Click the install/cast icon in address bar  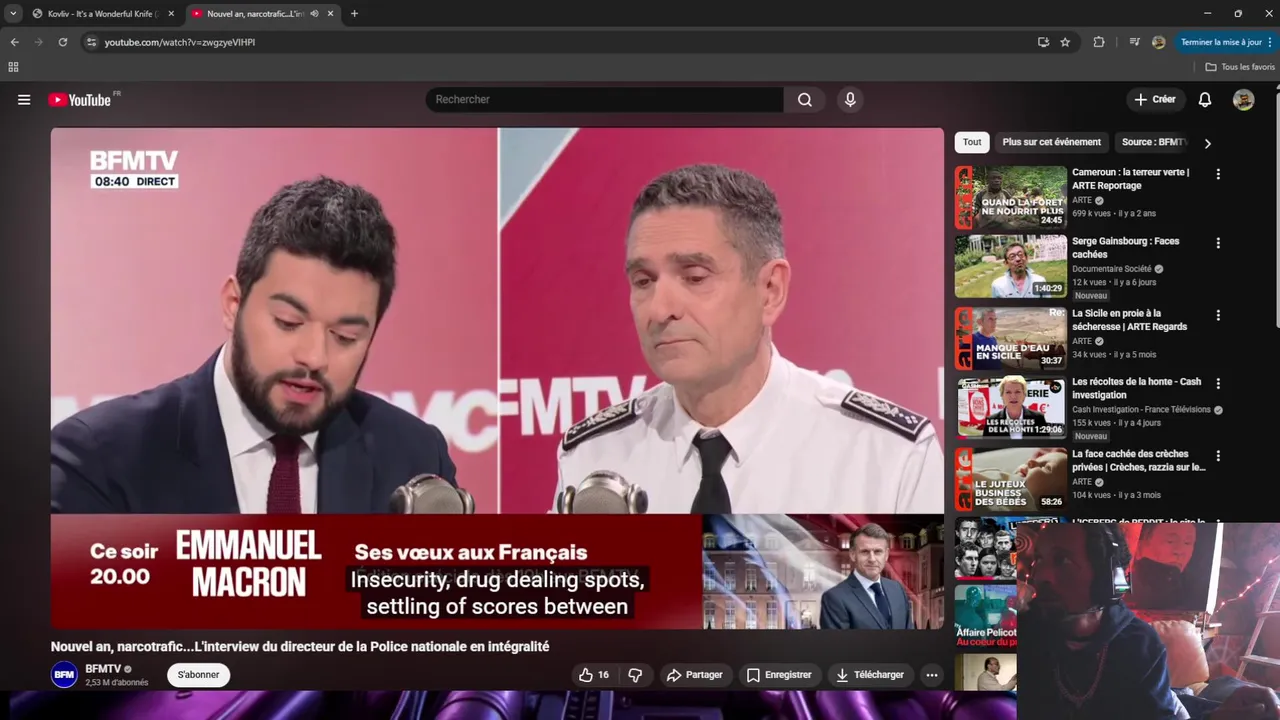1043,42
